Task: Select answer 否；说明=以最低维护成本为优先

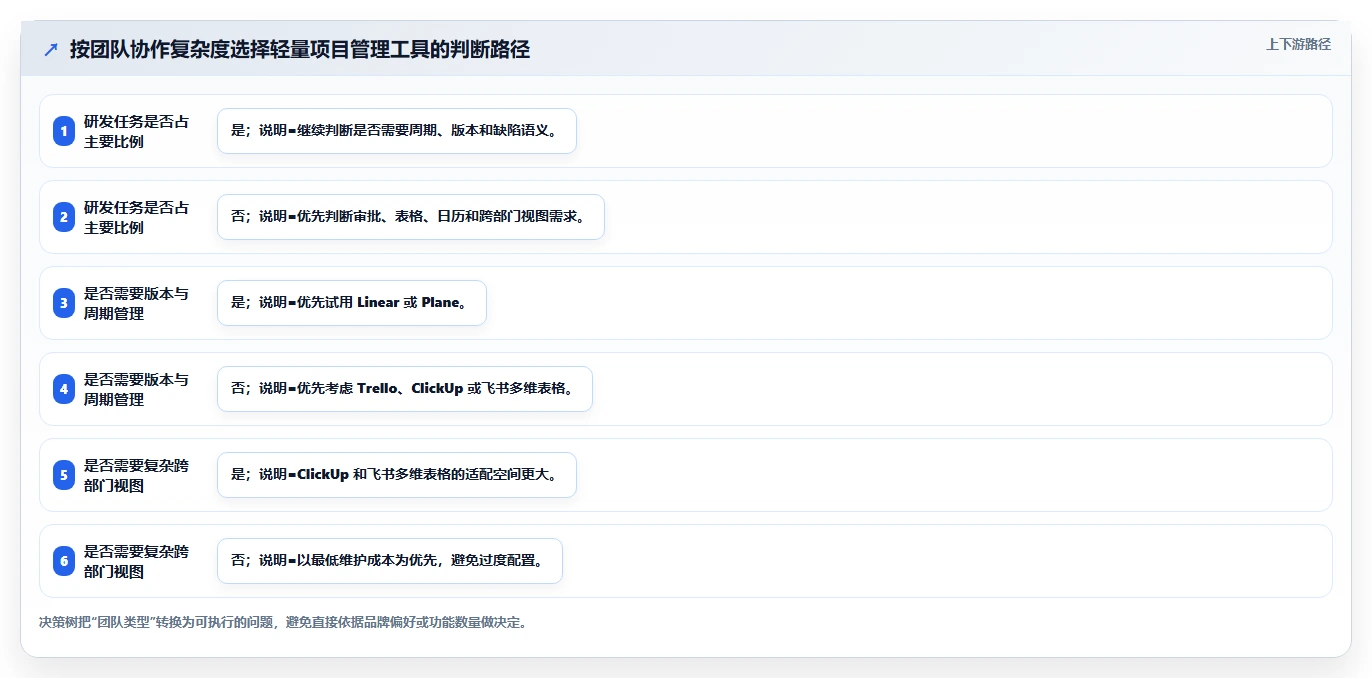Action: tap(390, 561)
